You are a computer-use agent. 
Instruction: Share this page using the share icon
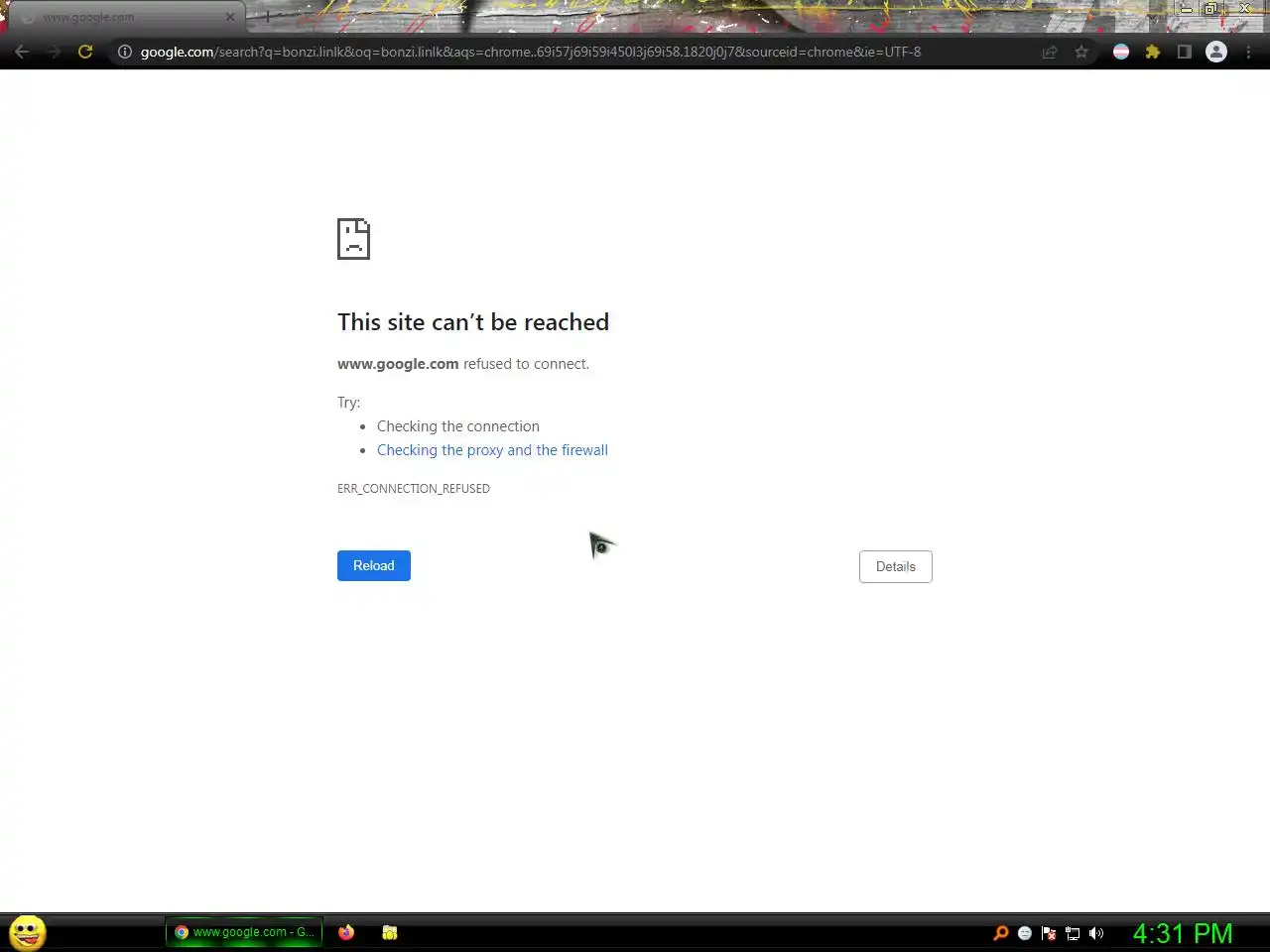(1050, 52)
